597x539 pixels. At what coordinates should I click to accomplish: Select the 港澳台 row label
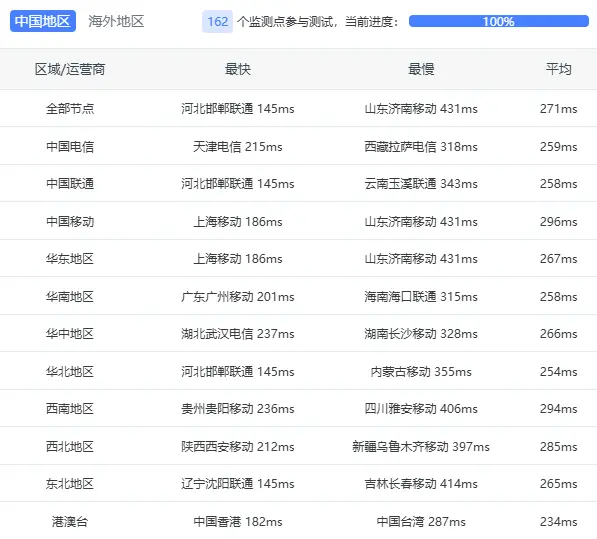click(x=70, y=521)
